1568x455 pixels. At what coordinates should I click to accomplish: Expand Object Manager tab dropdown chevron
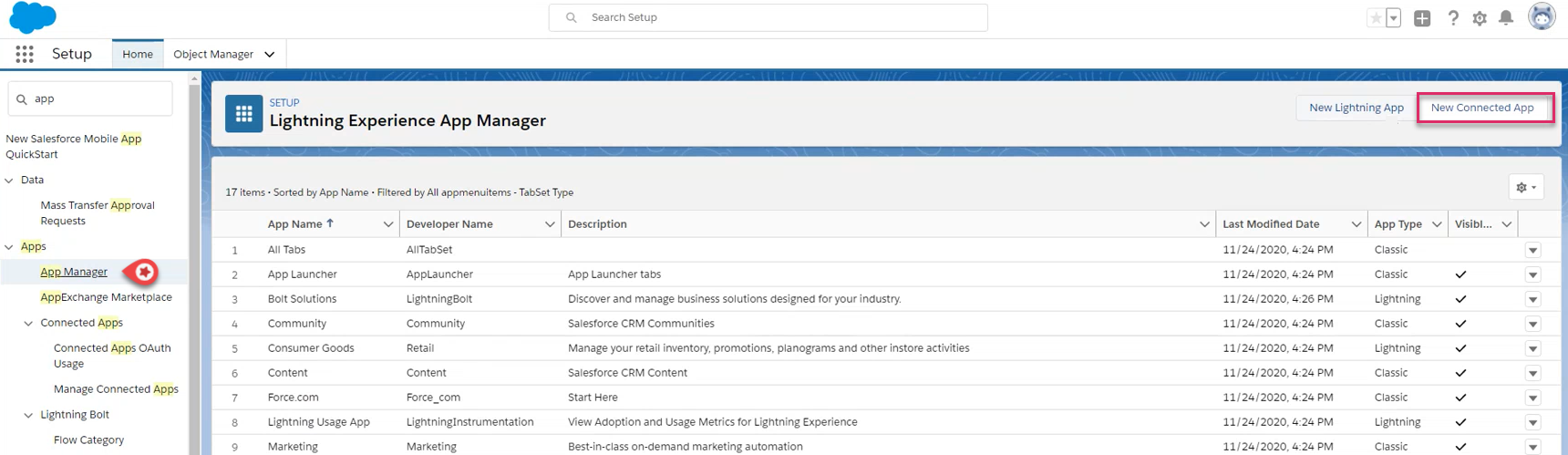tap(270, 55)
